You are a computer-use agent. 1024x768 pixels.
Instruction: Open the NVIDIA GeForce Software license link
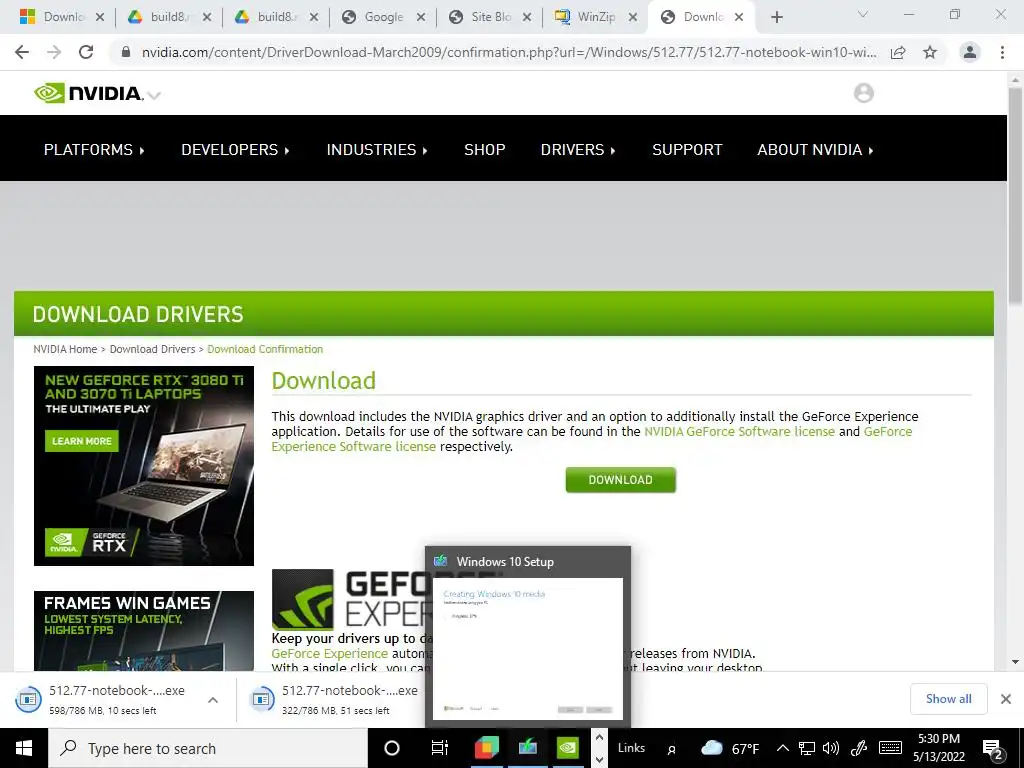click(739, 432)
